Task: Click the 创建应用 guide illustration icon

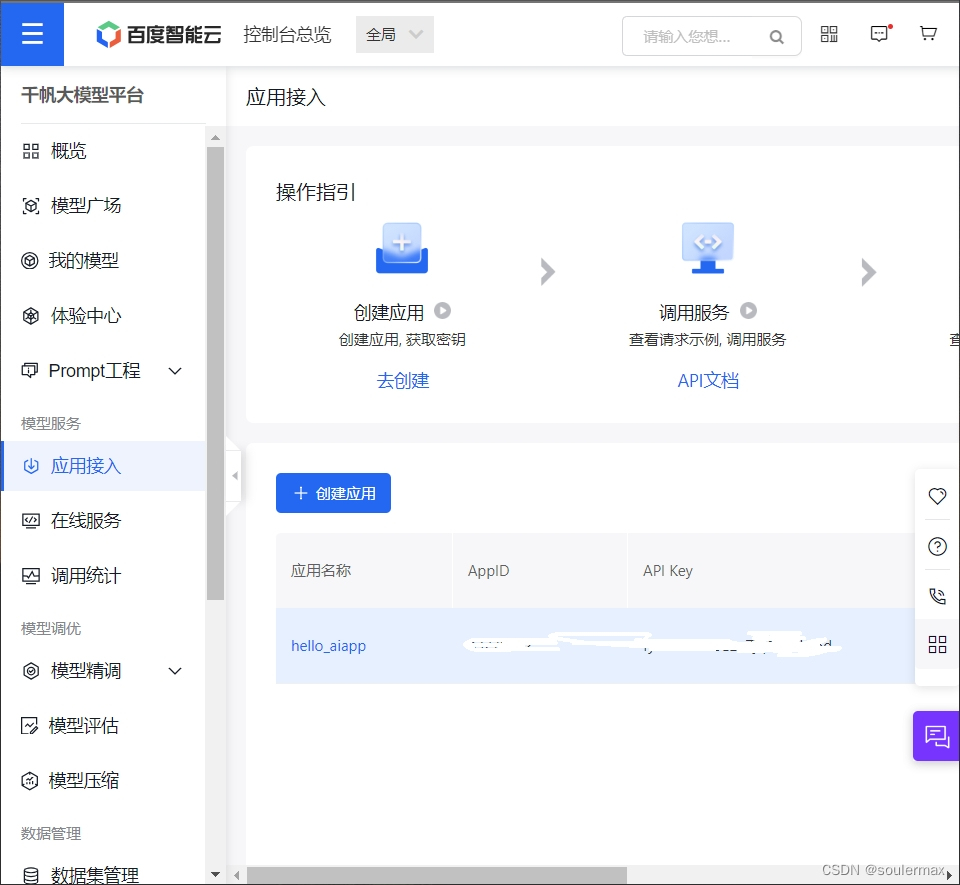Action: (402, 248)
